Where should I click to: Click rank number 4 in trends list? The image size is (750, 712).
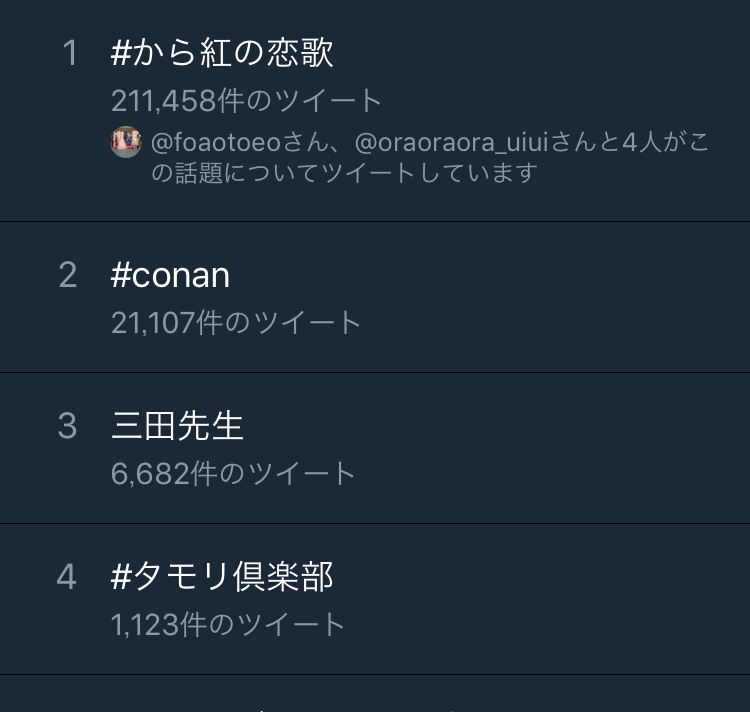pyautogui.click(x=67, y=577)
